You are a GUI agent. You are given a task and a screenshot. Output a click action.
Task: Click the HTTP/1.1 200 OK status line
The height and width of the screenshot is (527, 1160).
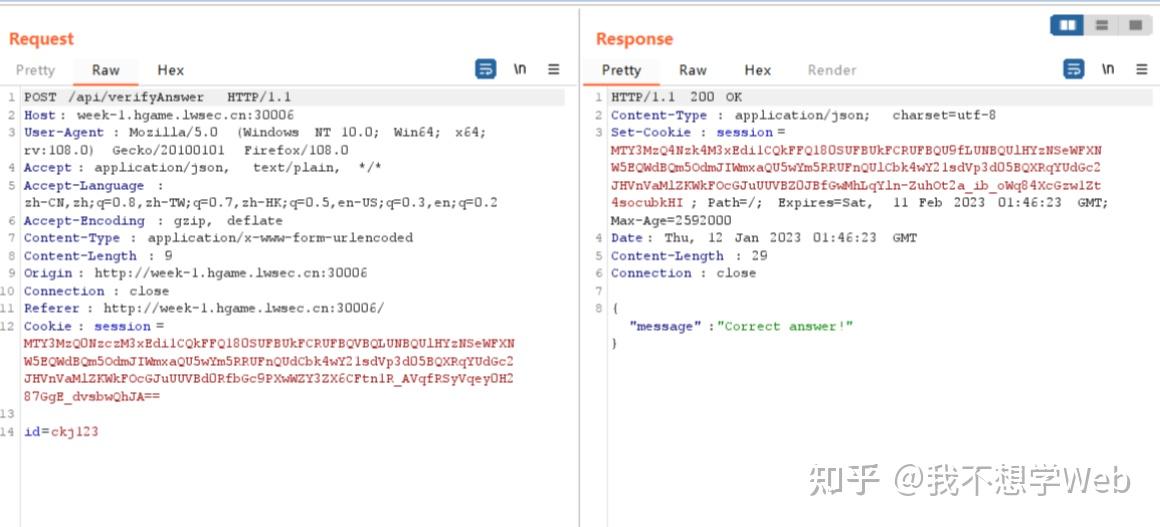click(677, 97)
